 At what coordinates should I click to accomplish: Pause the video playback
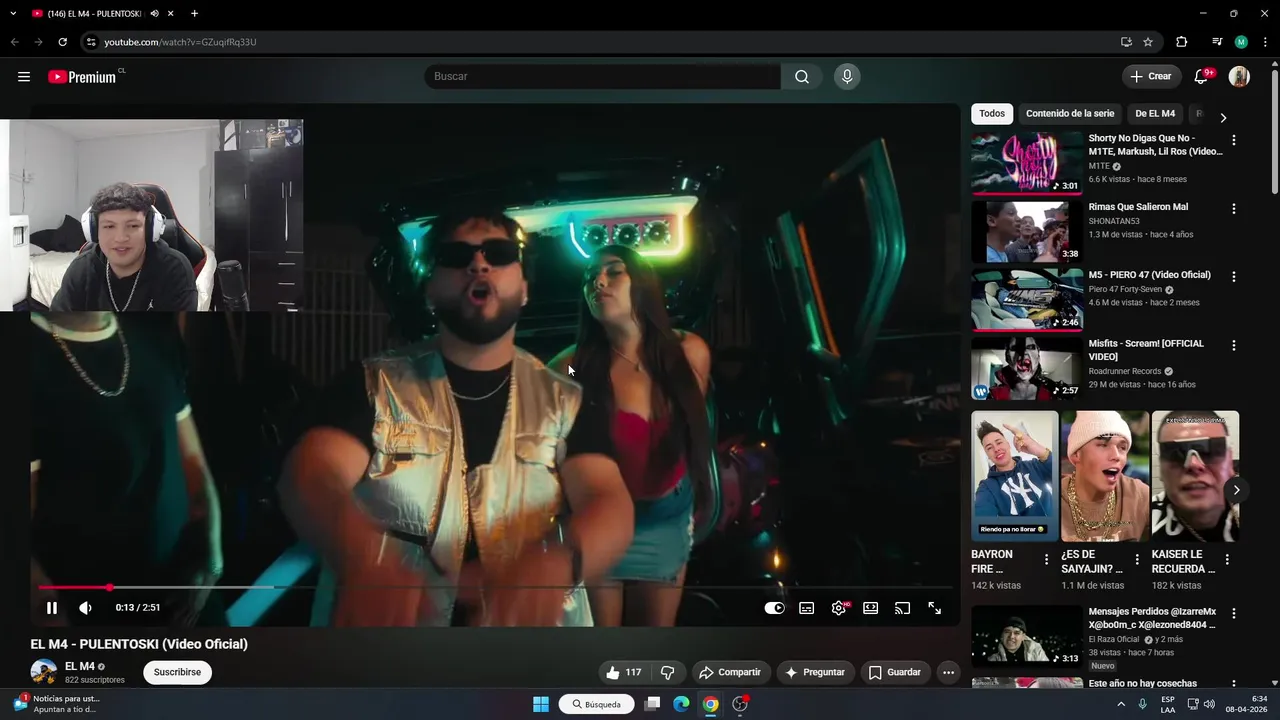pos(52,608)
